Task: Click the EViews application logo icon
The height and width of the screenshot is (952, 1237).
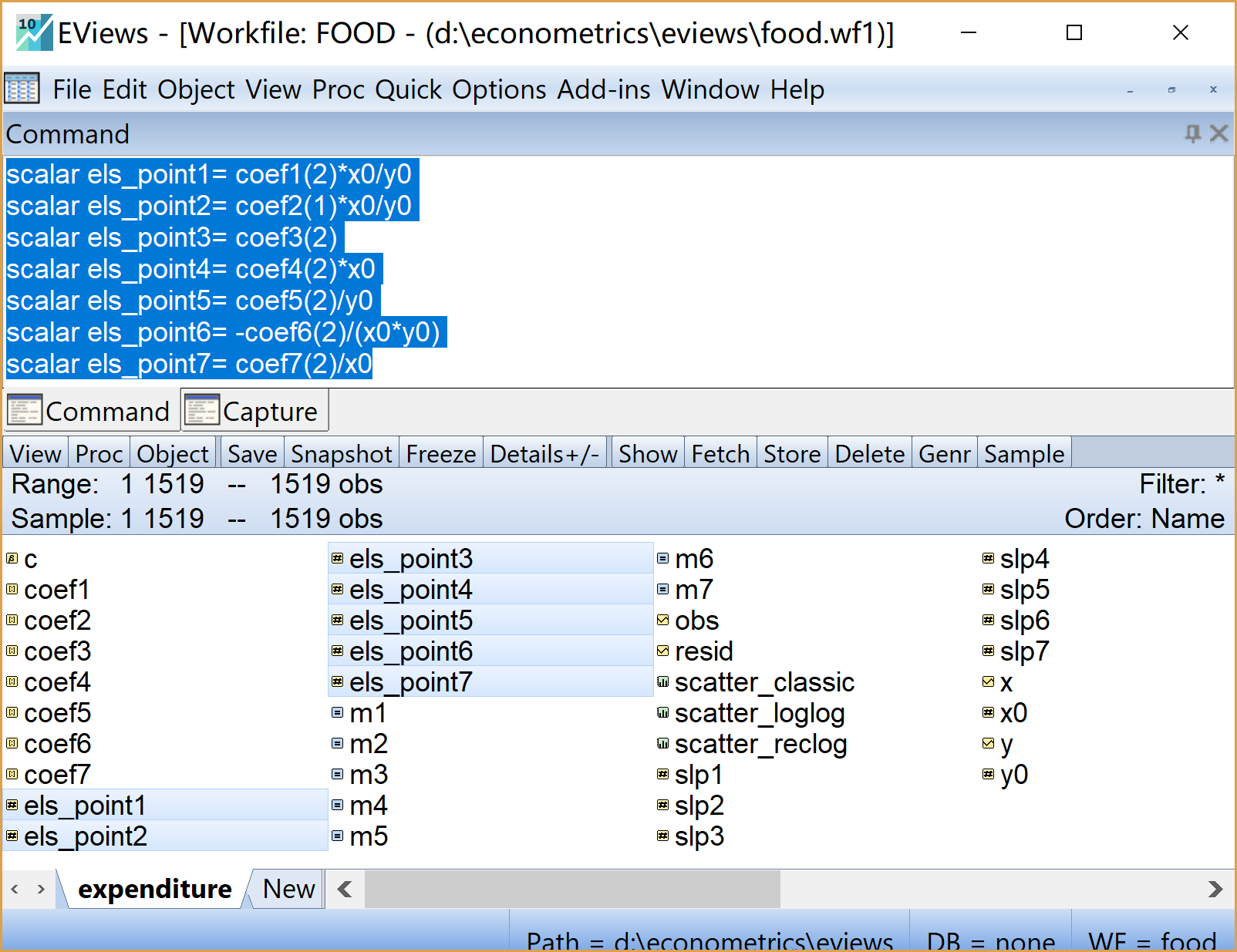Action: [x=34, y=32]
